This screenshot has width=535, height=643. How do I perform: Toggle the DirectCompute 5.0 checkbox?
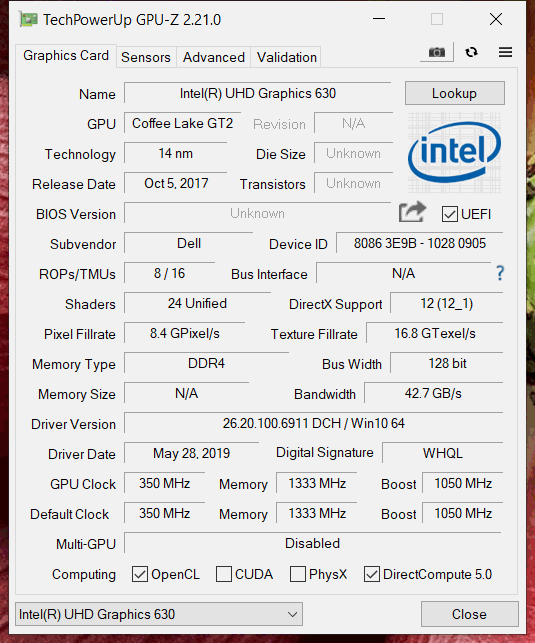(371, 574)
